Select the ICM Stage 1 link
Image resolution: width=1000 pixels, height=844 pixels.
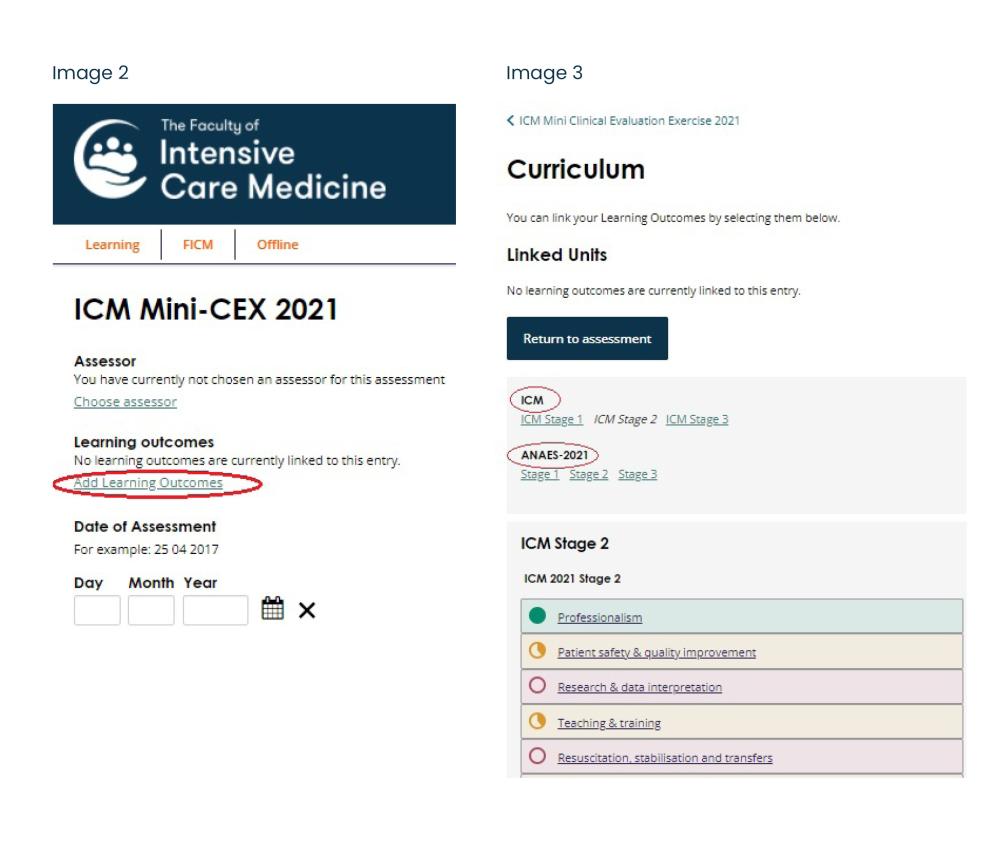[552, 420]
